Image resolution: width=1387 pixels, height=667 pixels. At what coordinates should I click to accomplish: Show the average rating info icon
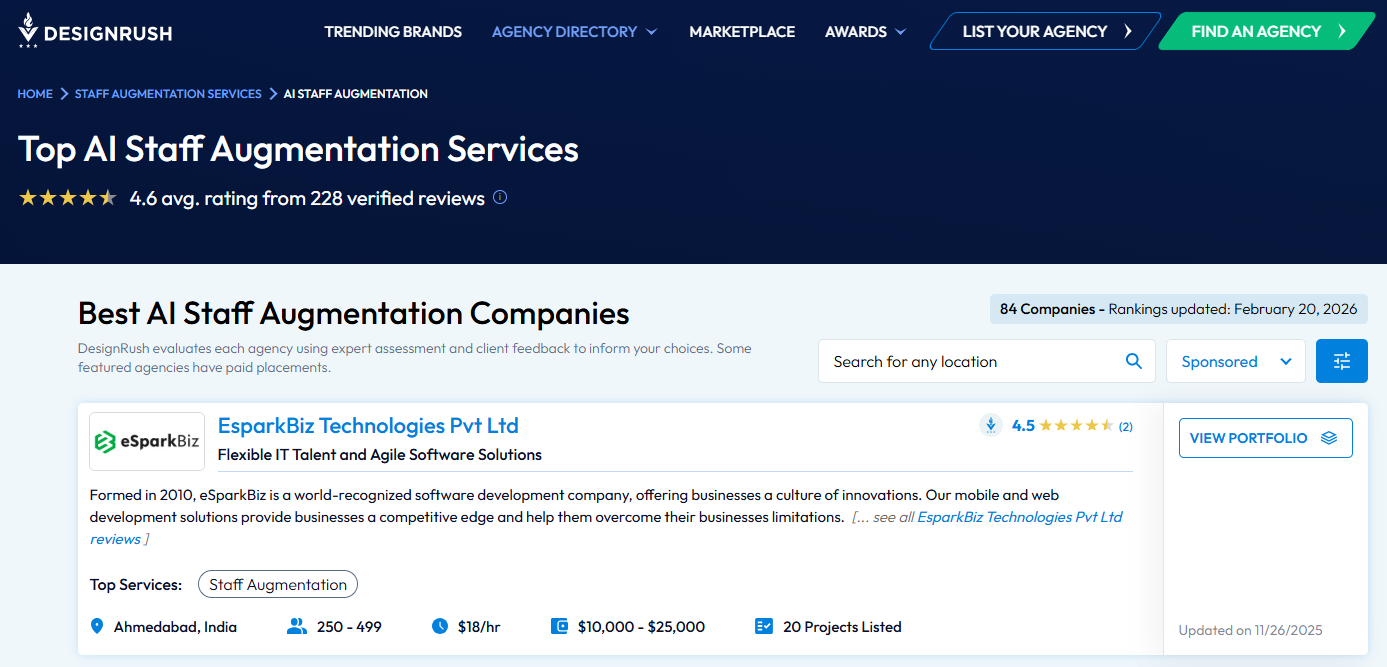click(x=500, y=197)
